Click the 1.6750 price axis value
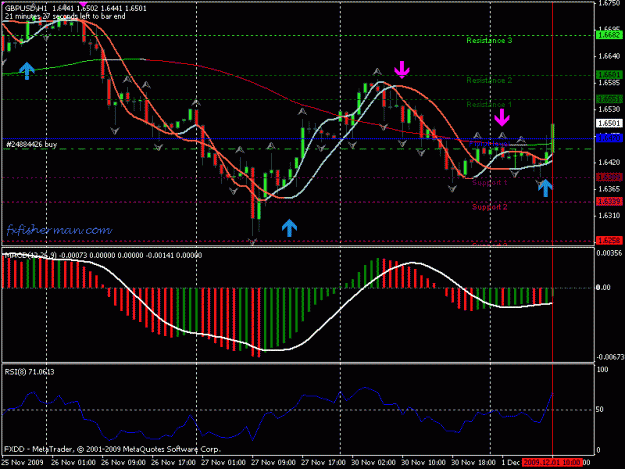 point(609,4)
